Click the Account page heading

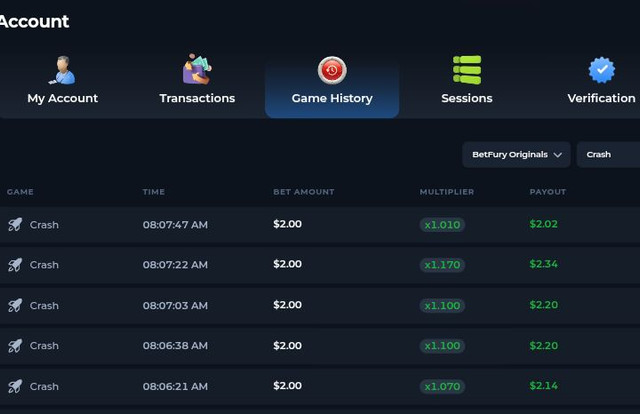click(x=34, y=21)
